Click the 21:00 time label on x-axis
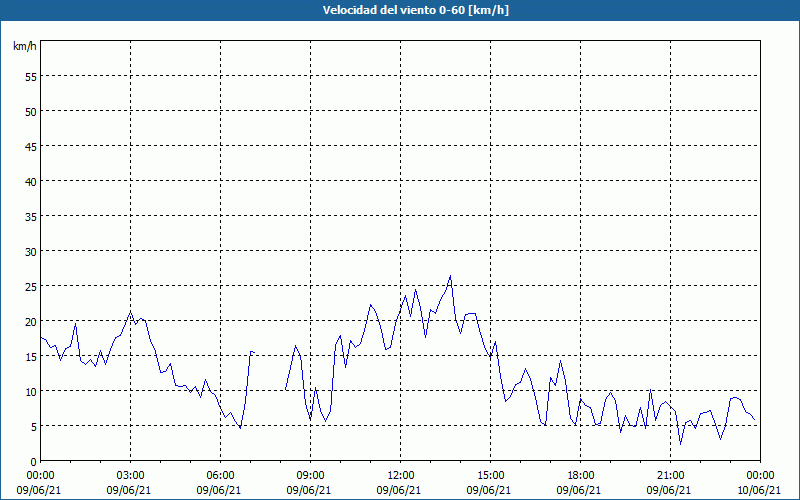This screenshot has width=800, height=500. [x=670, y=476]
